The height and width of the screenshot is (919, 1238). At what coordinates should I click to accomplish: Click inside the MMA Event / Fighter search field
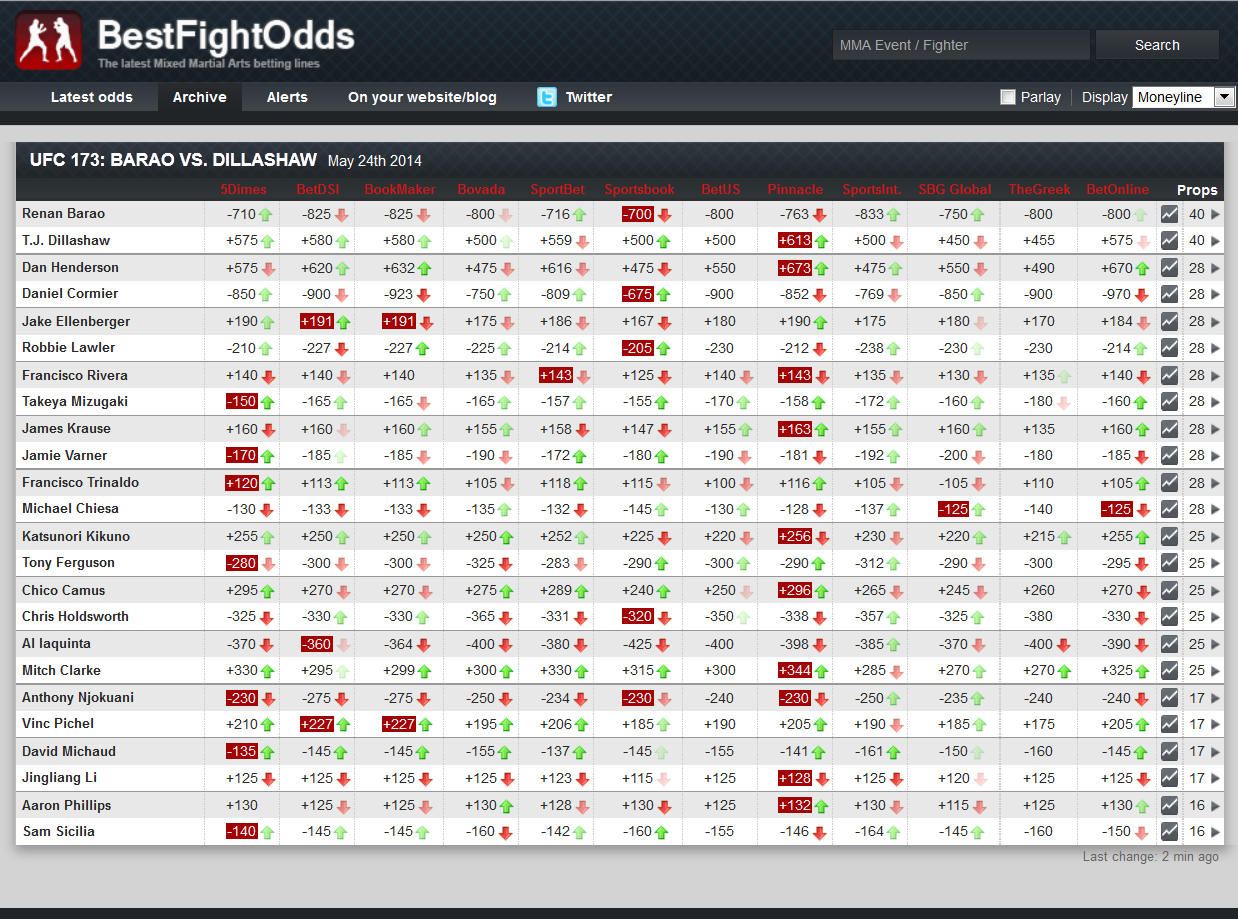click(x=960, y=45)
